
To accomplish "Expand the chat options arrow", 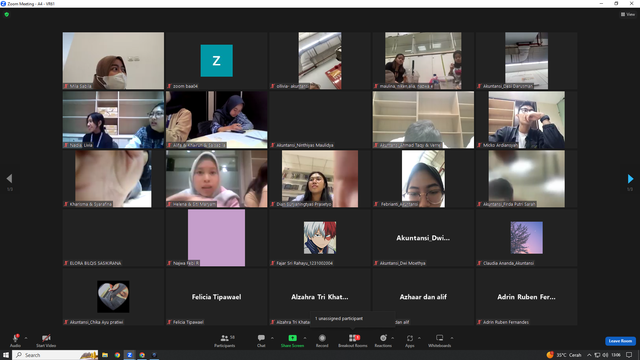I will click(272, 338).
